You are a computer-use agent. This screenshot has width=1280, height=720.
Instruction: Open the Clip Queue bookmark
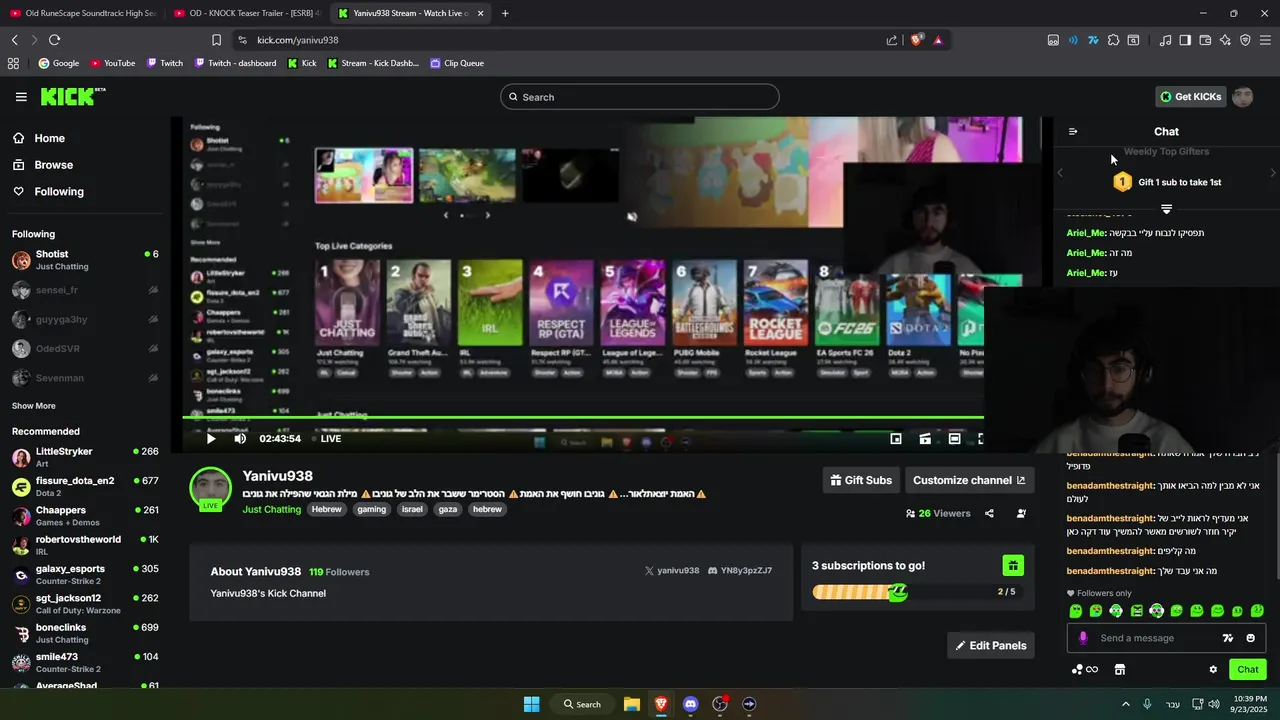457,63
